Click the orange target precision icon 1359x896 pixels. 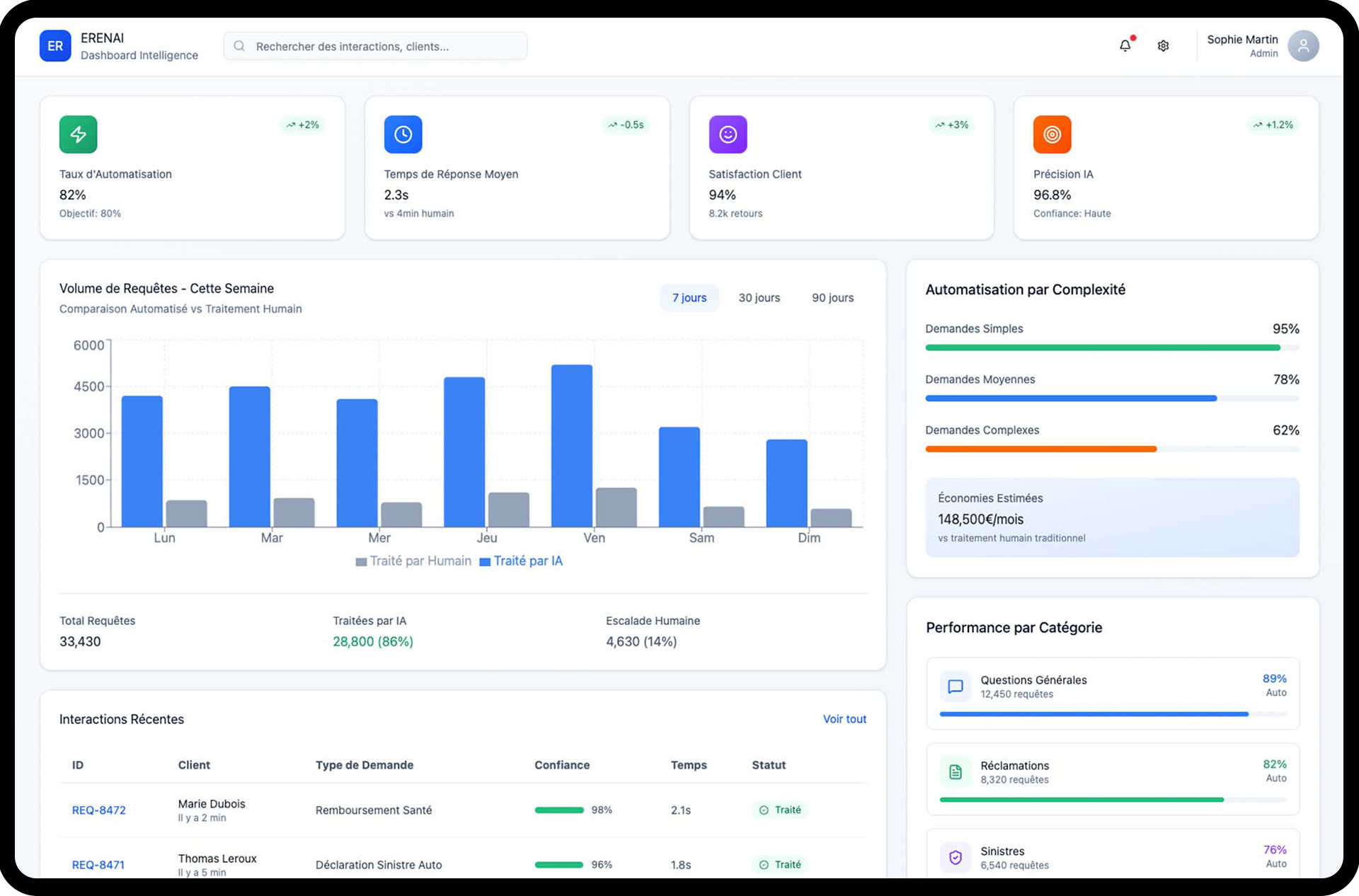tap(1052, 134)
